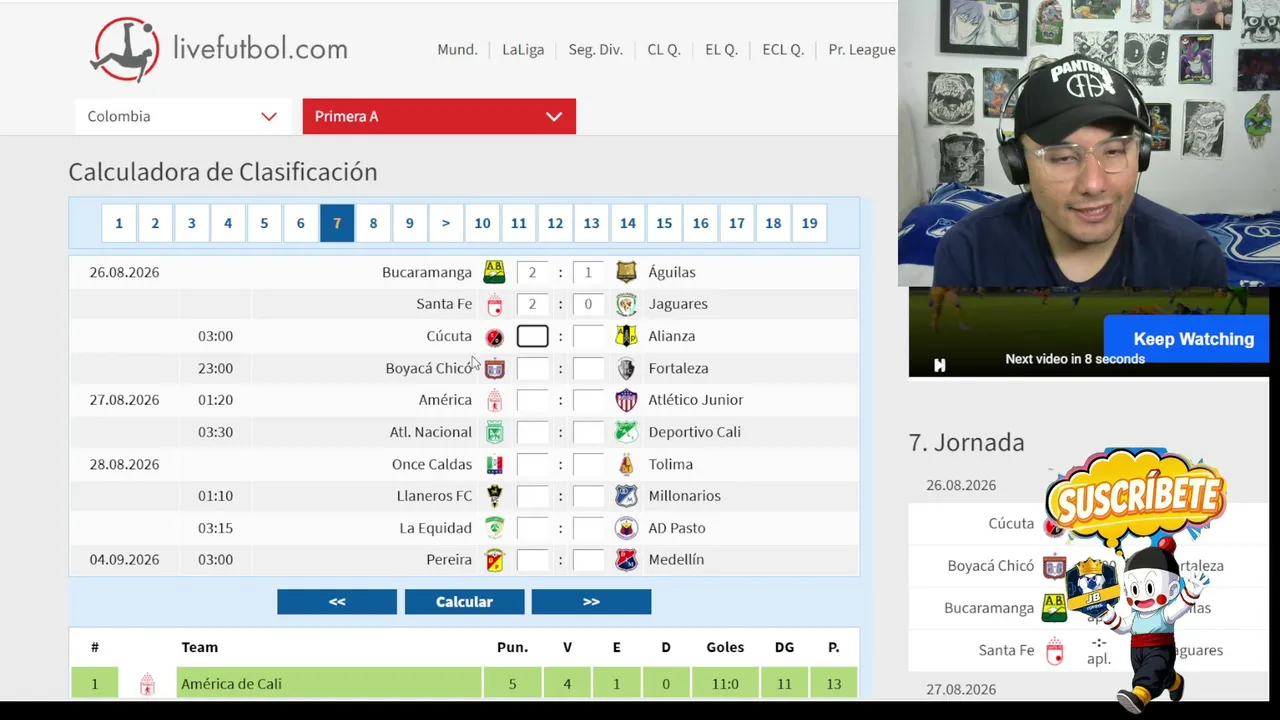The image size is (1280, 720).
Task: Click the Jaguares score field showing 0
Action: (x=589, y=304)
